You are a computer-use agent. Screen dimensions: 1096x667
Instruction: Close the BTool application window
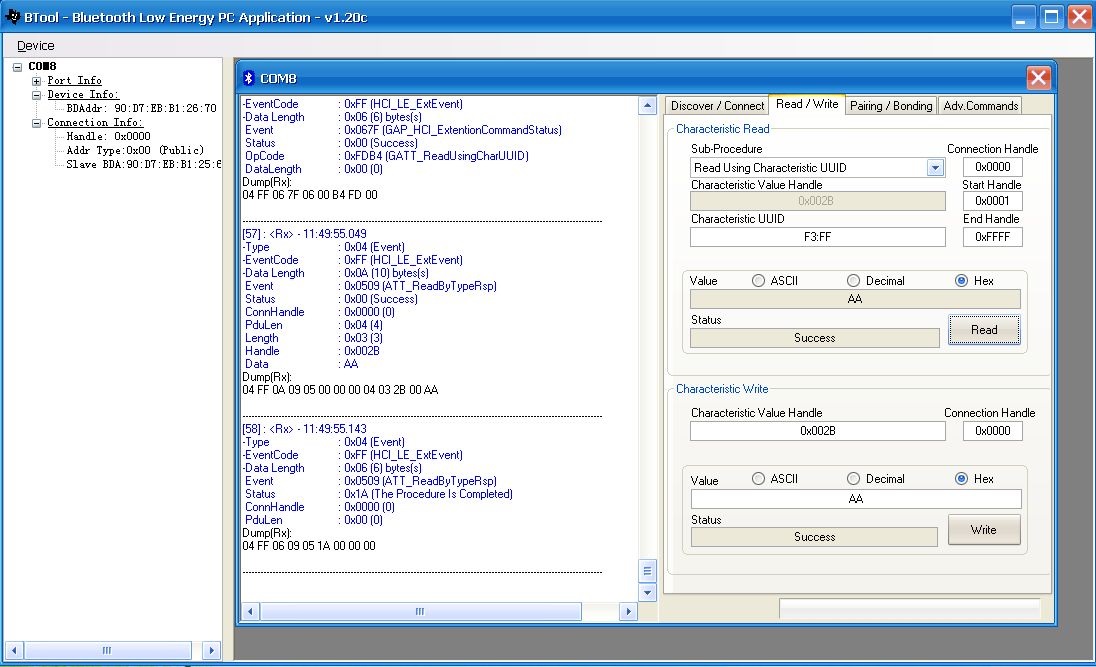[x=1079, y=17]
